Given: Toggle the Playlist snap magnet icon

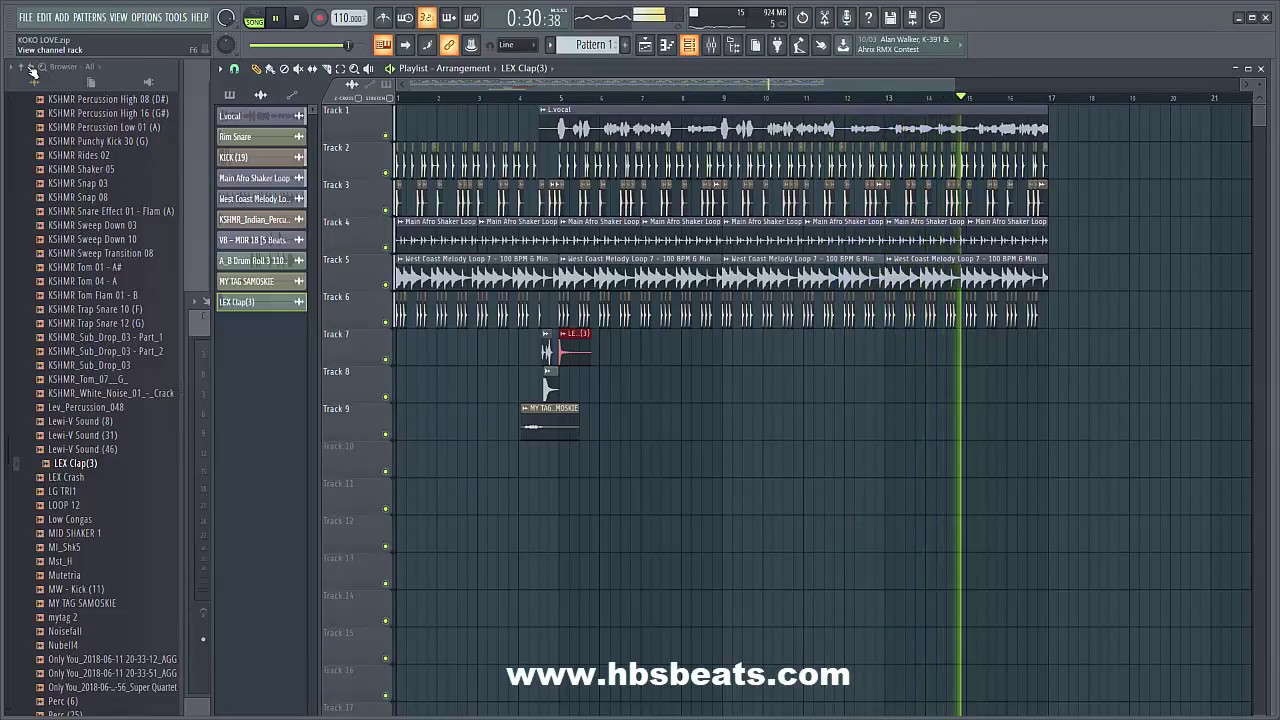Looking at the screenshot, I should (x=235, y=69).
